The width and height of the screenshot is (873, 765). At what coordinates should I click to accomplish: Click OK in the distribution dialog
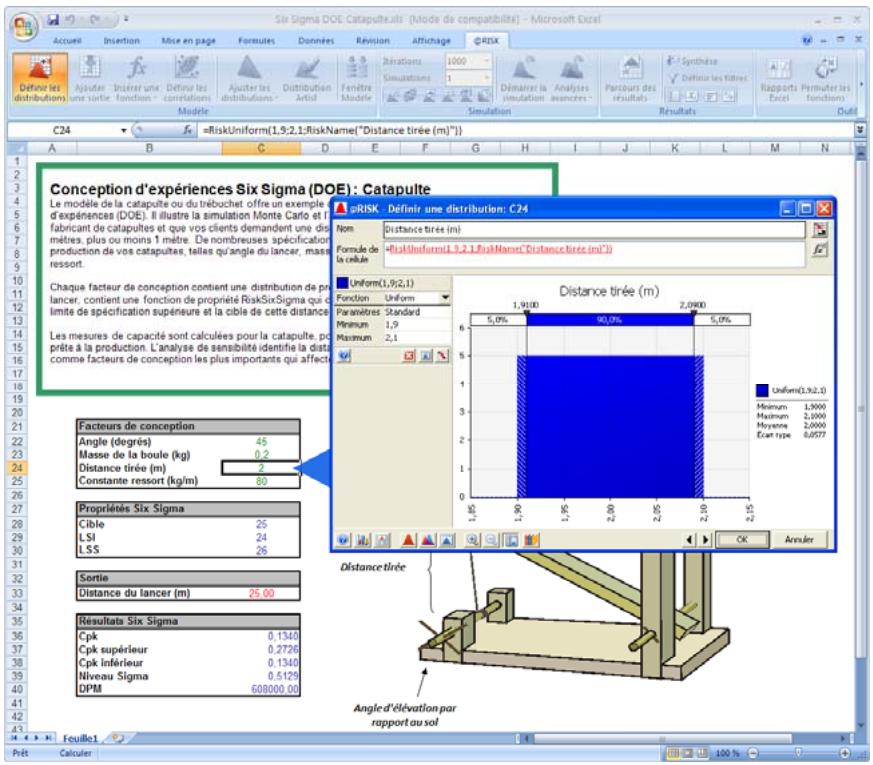click(742, 540)
